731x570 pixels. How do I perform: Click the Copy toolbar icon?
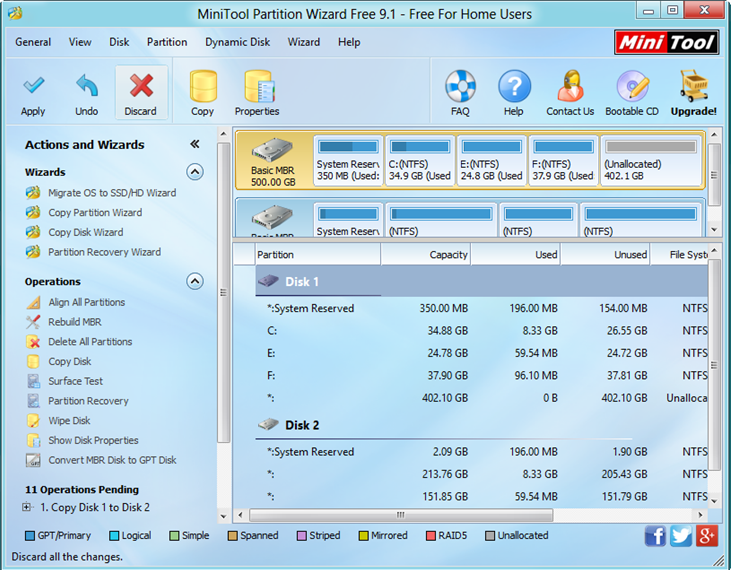click(203, 86)
